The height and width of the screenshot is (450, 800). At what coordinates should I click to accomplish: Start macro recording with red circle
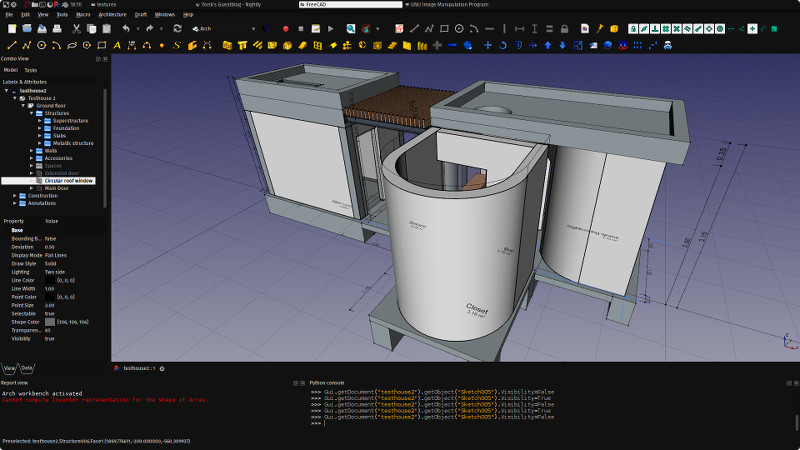pos(285,29)
